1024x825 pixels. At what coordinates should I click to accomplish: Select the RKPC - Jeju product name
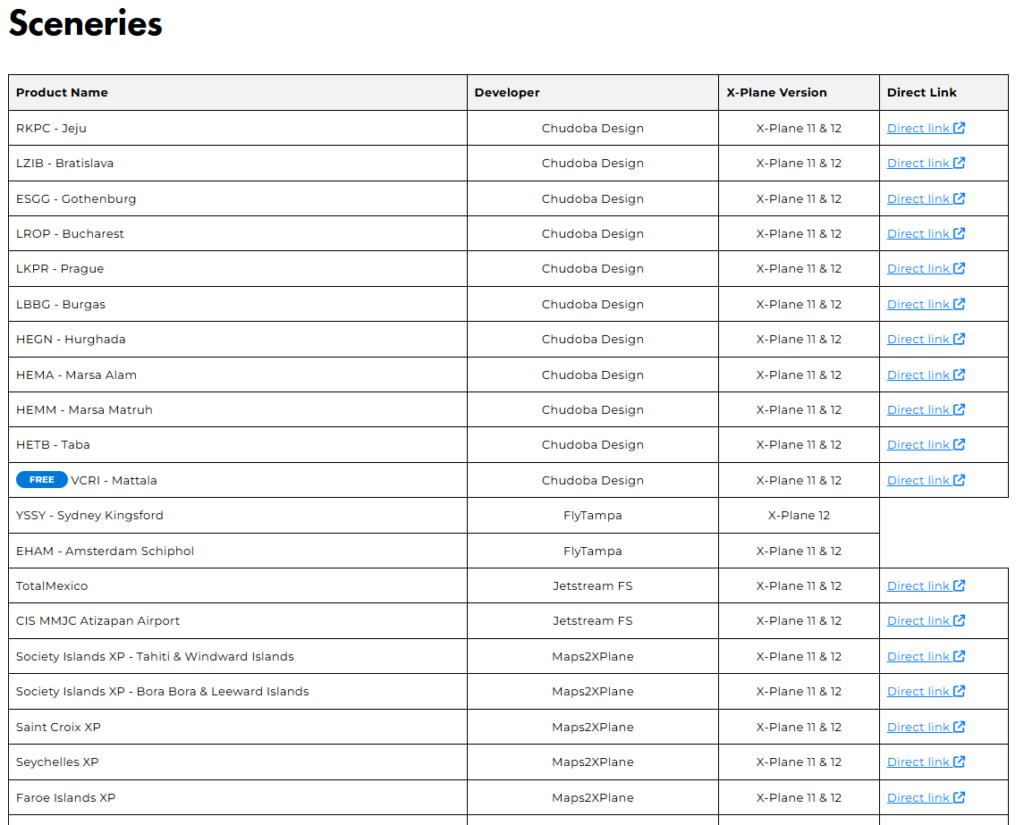coord(51,128)
